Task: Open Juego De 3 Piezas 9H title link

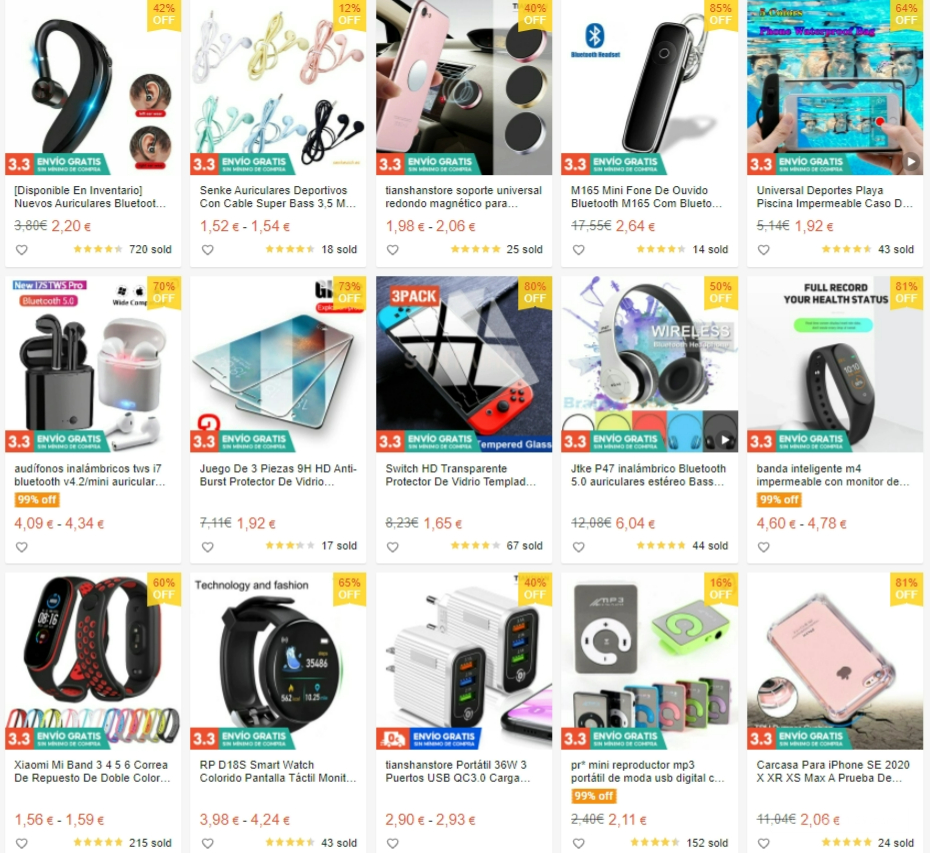Action: [278, 475]
